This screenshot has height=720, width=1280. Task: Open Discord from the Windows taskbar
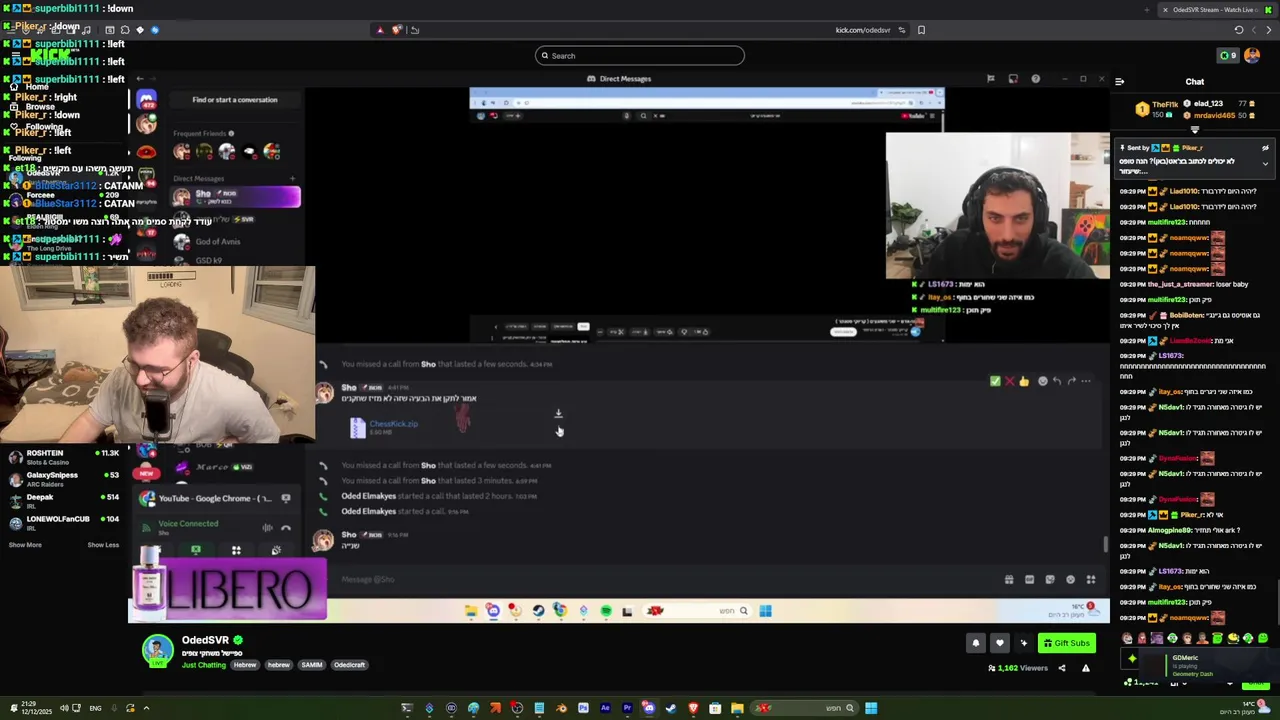tap(649, 708)
